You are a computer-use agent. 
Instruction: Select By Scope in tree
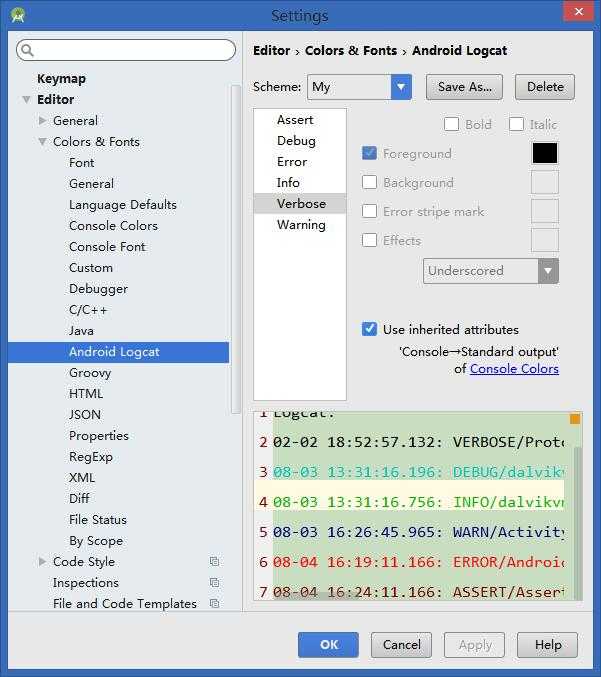[x=96, y=541]
